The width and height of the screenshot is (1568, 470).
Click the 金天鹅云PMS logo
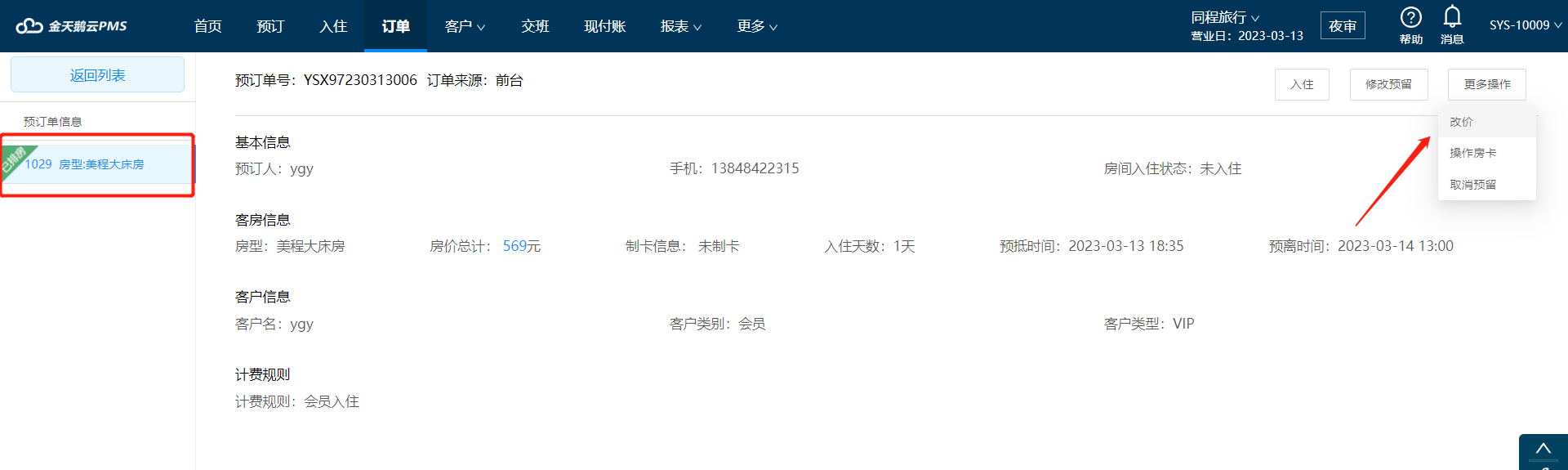(x=72, y=26)
